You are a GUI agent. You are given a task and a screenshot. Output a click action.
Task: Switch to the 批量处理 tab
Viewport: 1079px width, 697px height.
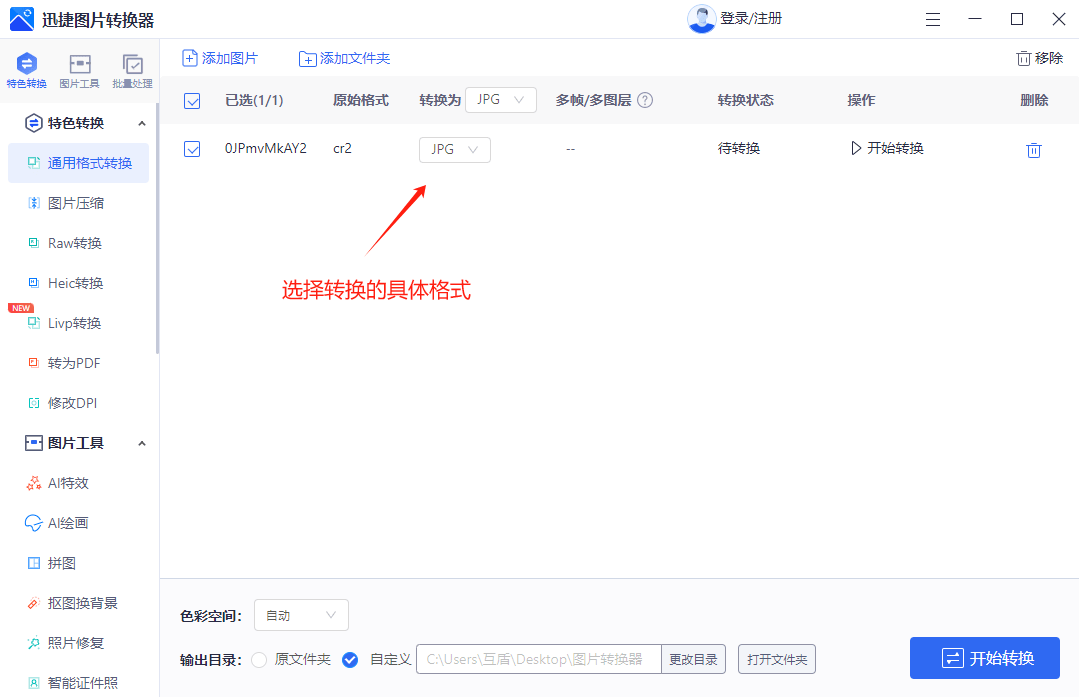point(132,70)
